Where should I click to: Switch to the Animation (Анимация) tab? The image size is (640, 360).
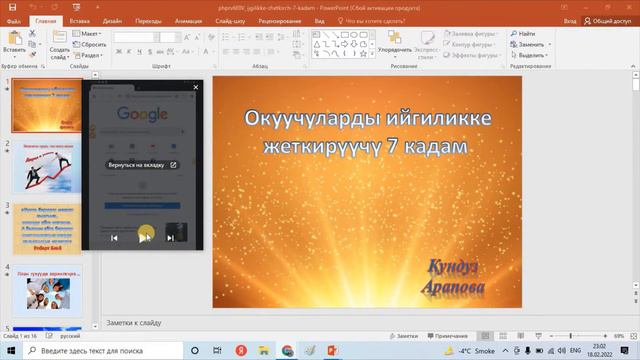[188, 21]
